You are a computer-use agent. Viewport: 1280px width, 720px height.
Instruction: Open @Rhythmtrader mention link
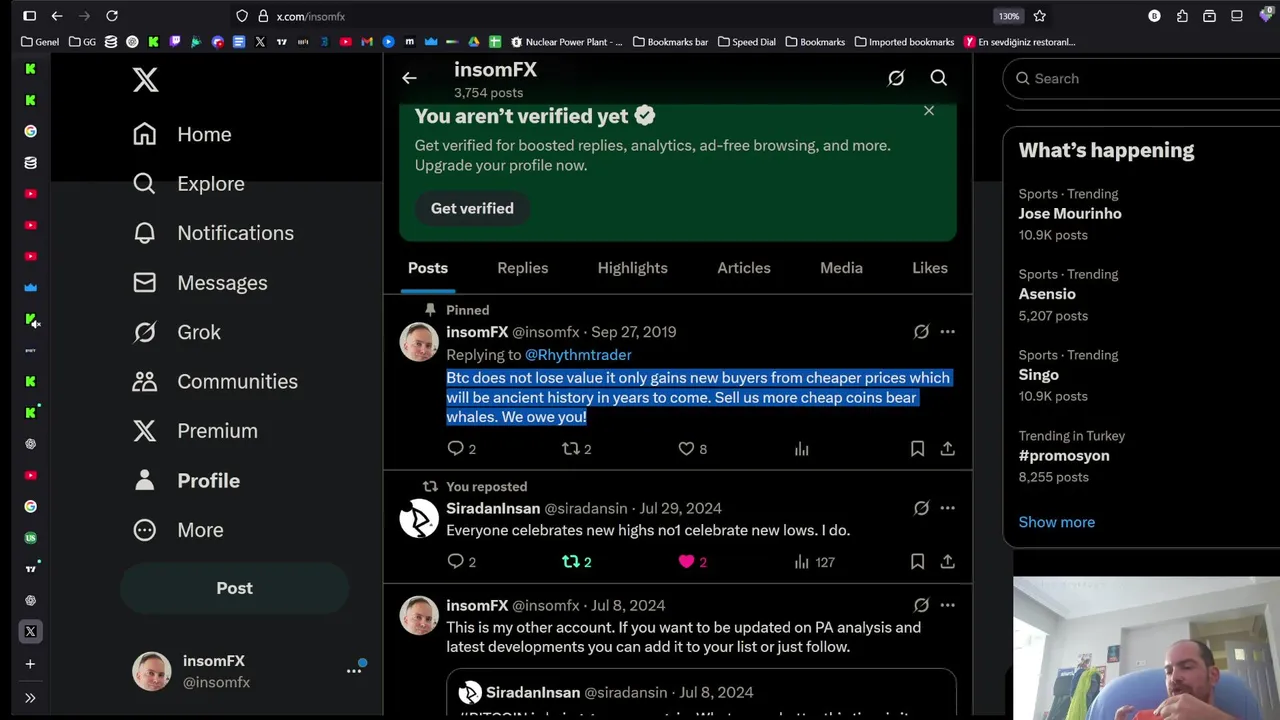(x=578, y=355)
